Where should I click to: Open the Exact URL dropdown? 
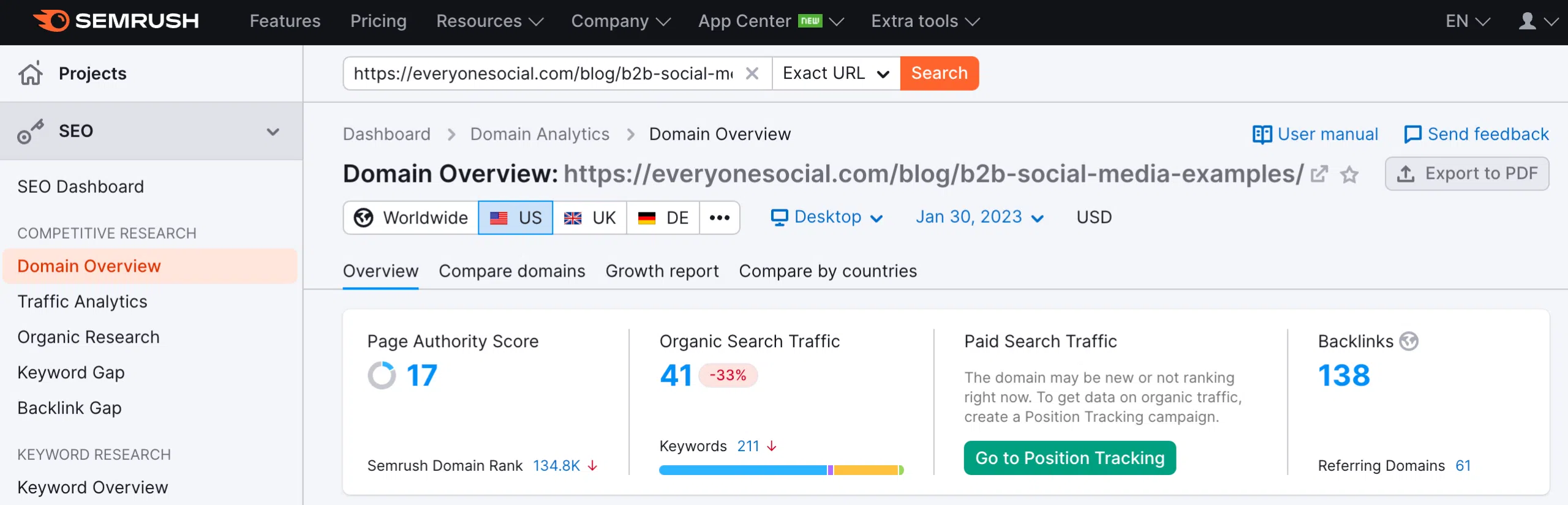point(836,73)
